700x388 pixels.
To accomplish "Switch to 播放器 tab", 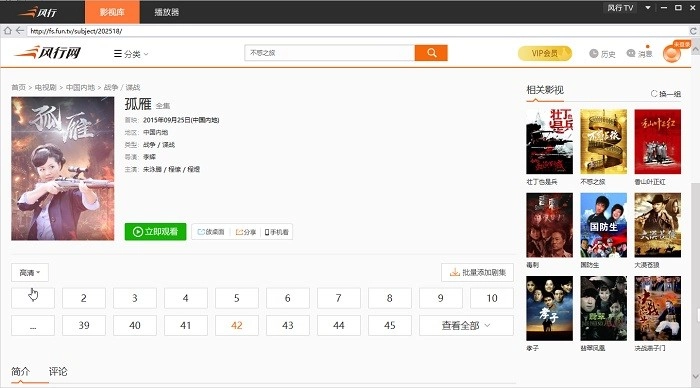I will [167, 12].
